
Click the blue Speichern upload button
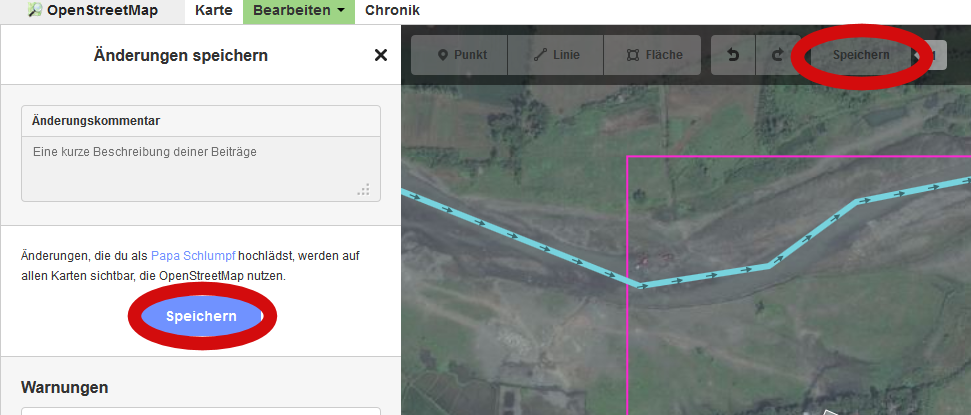click(201, 317)
